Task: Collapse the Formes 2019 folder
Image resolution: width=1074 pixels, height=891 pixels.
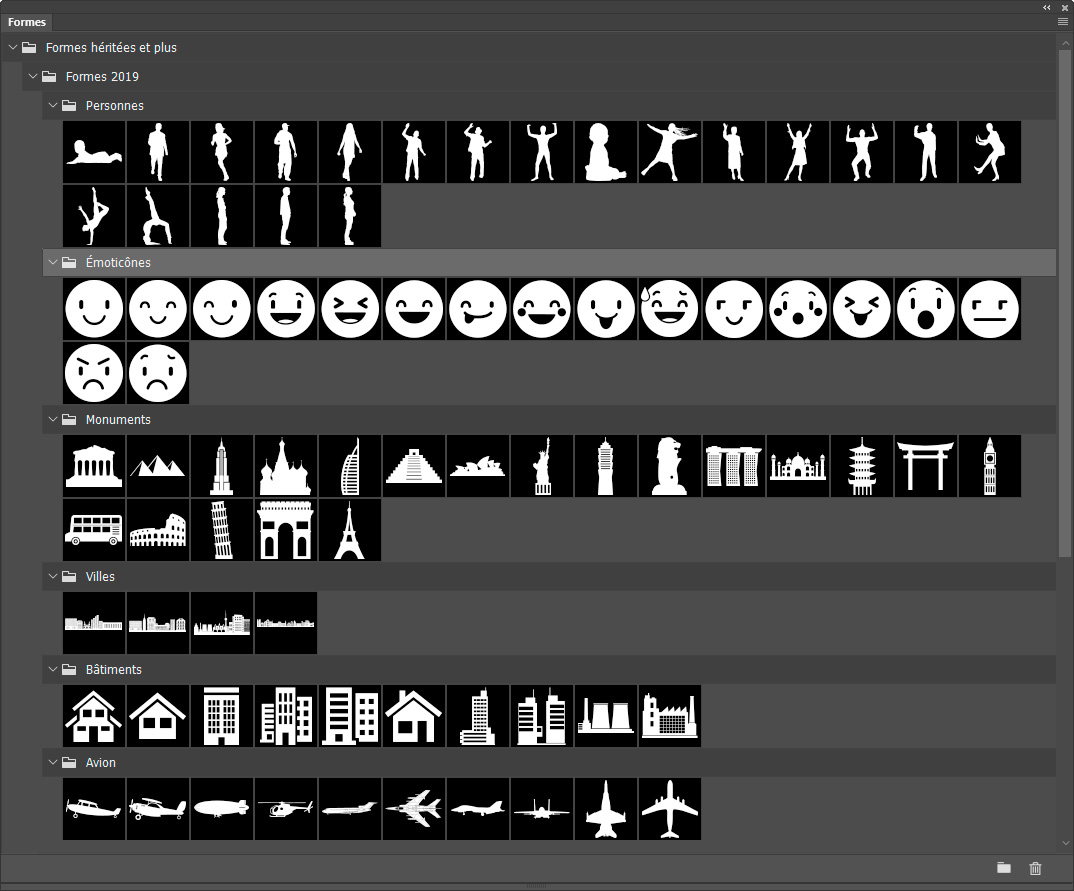Action: pos(34,76)
